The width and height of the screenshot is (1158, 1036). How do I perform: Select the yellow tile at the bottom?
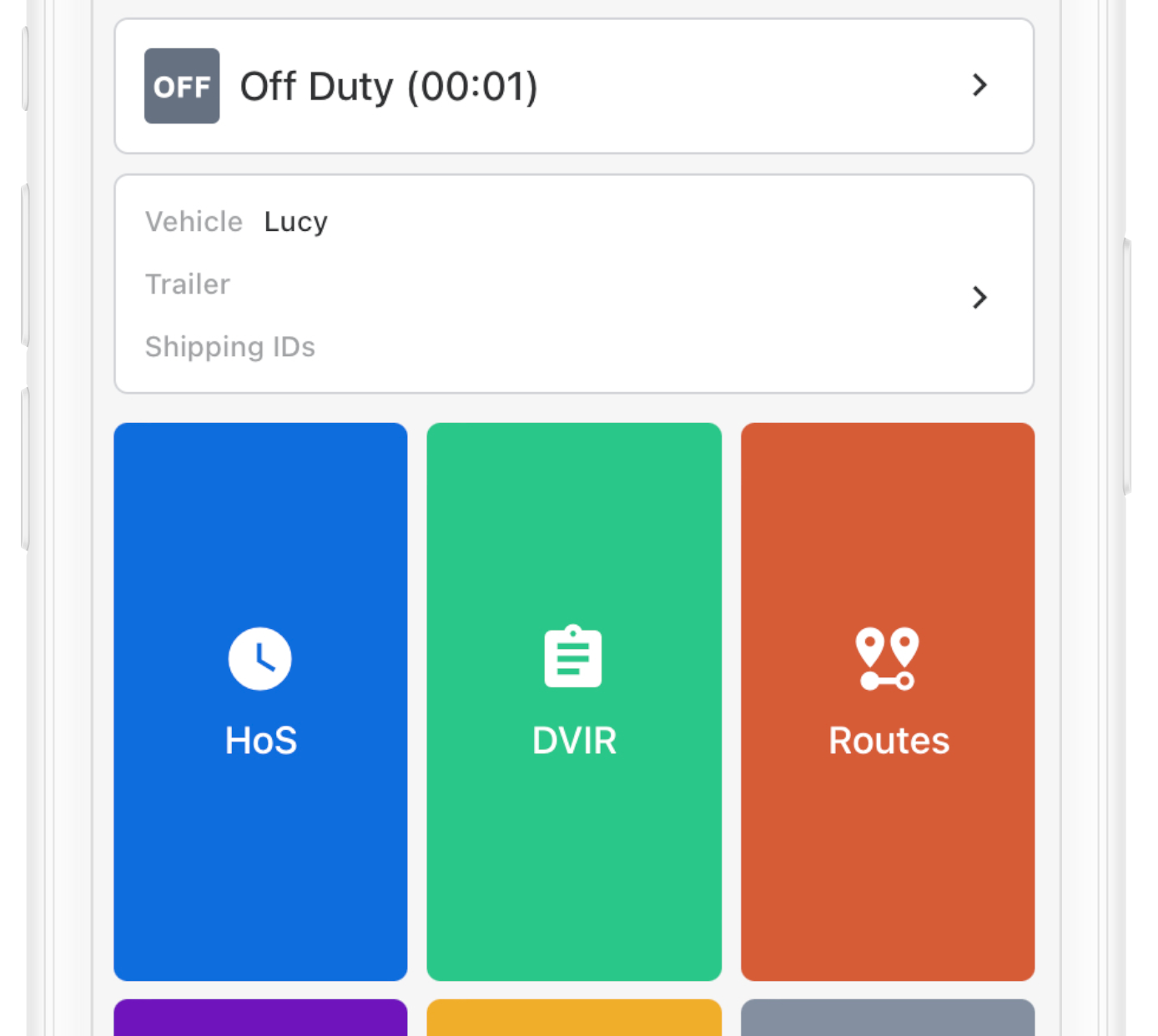pyautogui.click(x=574, y=1018)
